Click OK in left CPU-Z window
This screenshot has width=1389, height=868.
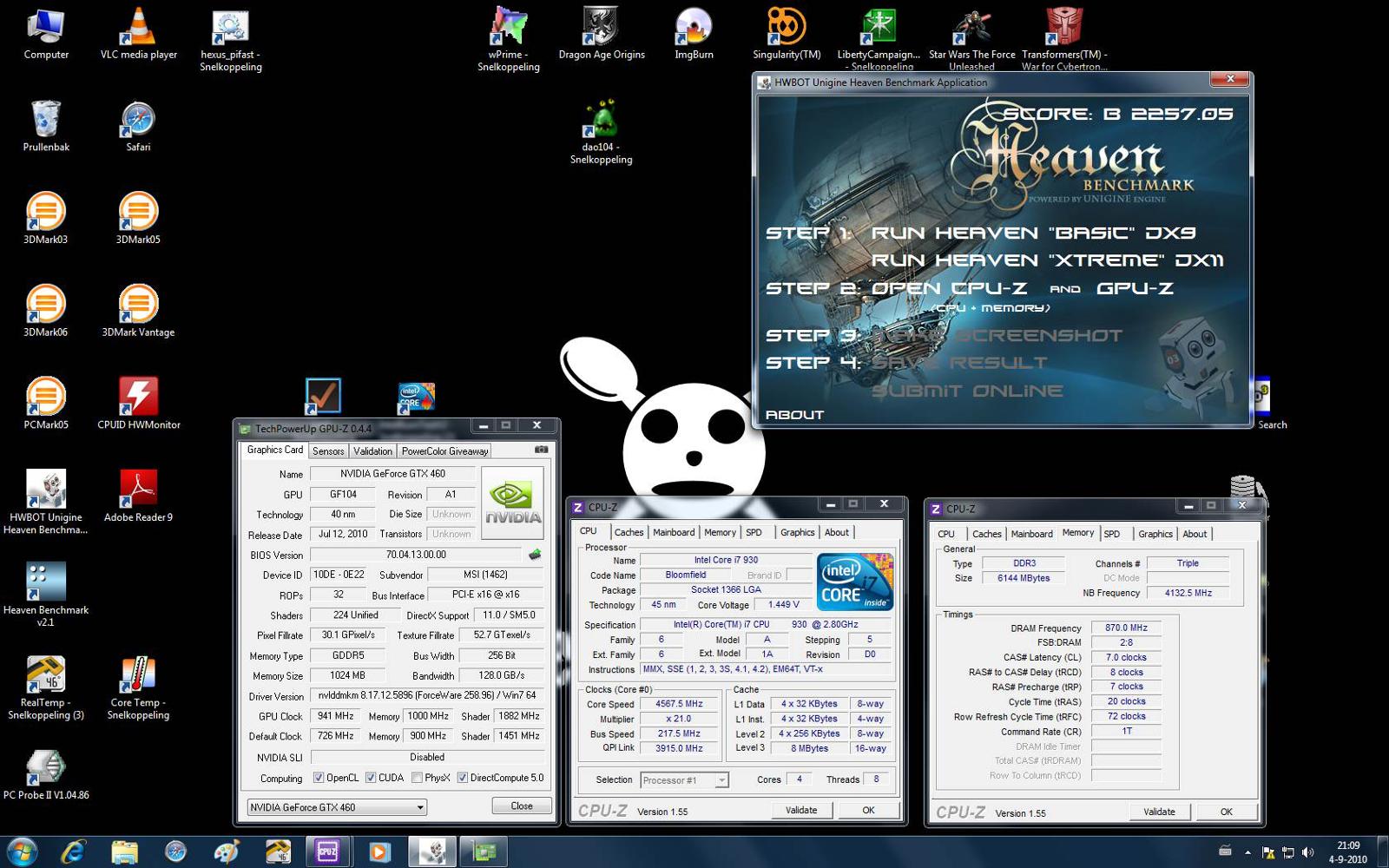click(868, 810)
